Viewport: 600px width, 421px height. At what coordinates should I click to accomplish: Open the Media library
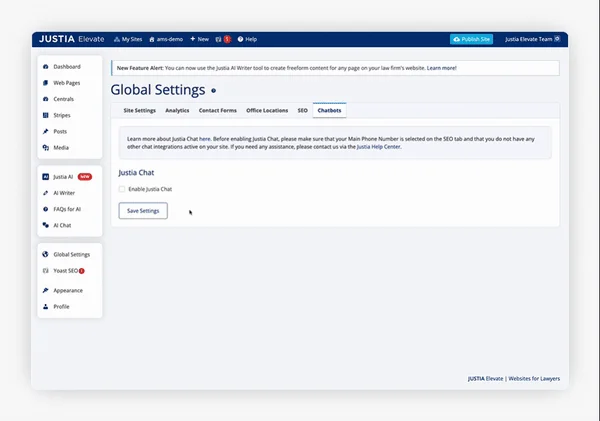61,147
